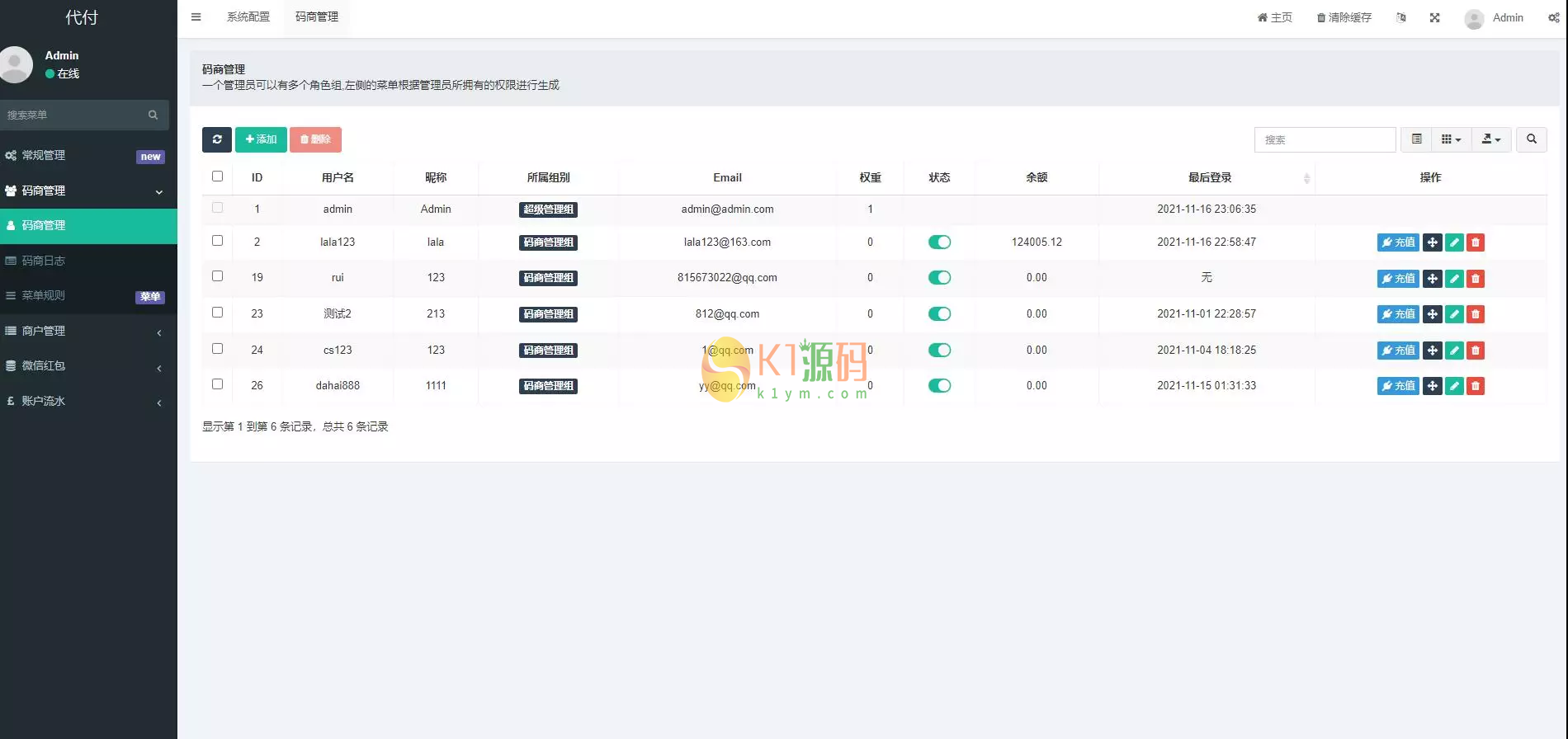The width and height of the screenshot is (1568, 739).
Task: Click the red 删除 button
Action: coord(315,139)
